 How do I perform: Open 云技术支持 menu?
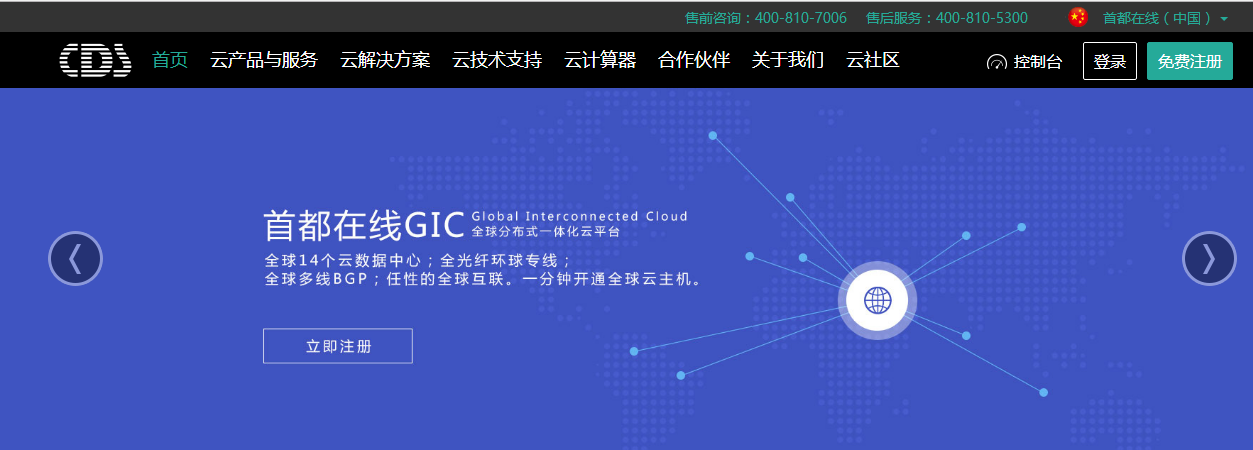[497, 60]
